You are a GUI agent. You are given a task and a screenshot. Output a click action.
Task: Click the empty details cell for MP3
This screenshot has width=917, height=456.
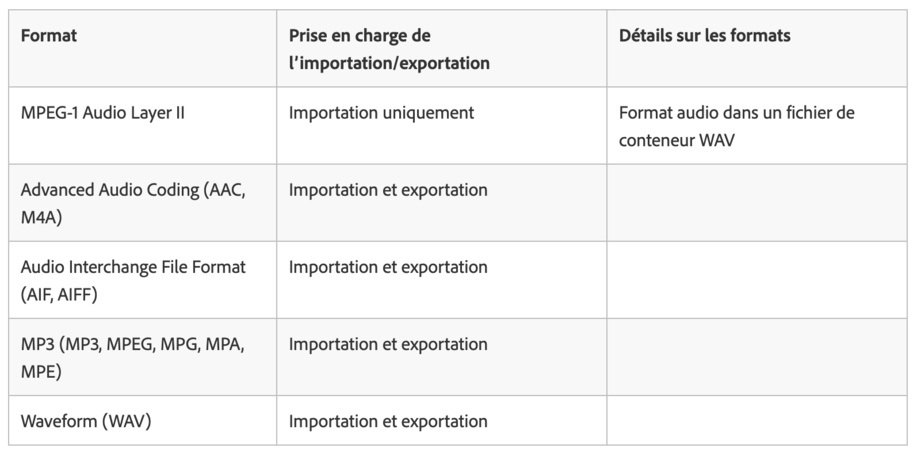pos(757,357)
